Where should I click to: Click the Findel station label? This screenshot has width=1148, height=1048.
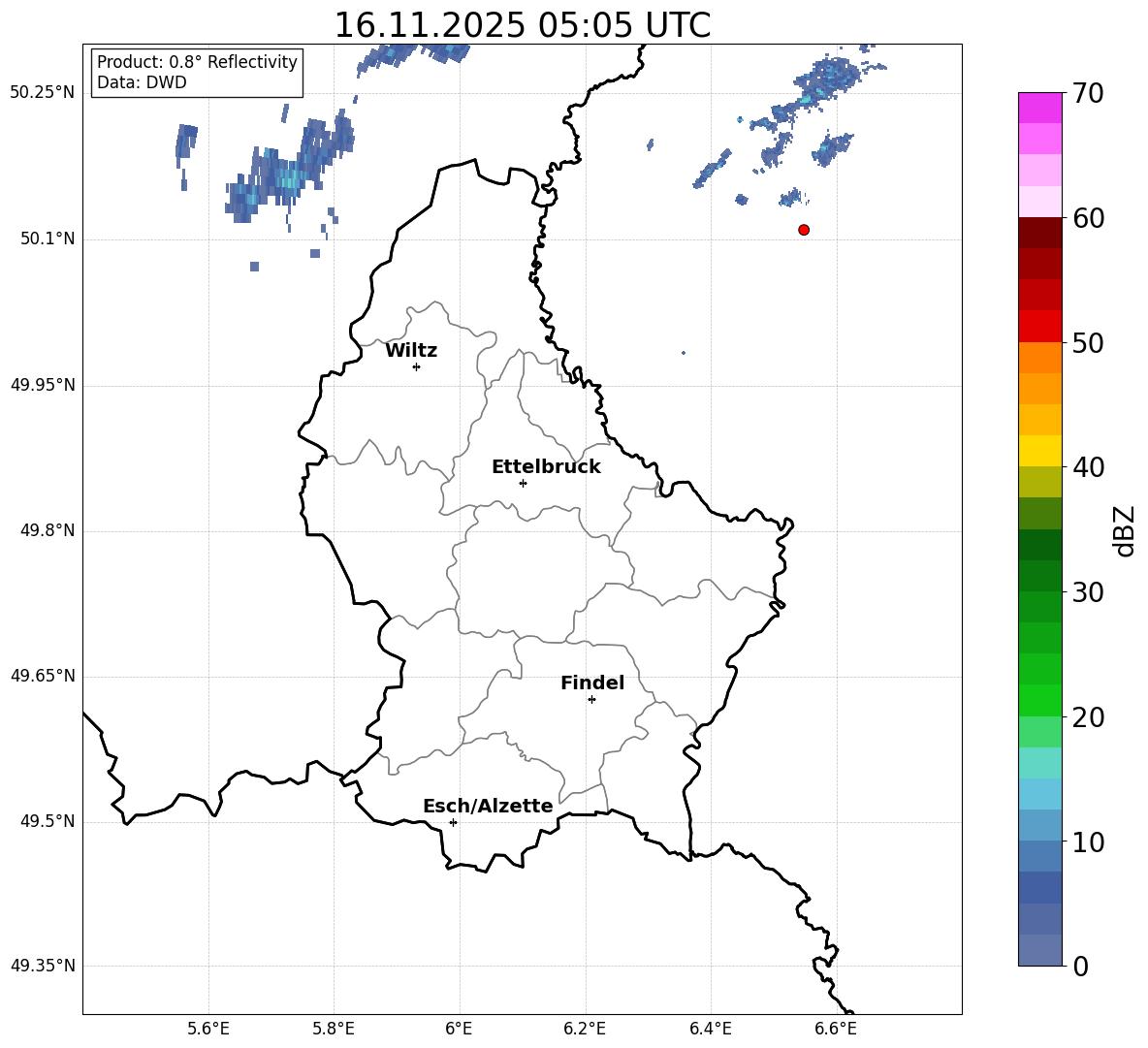coord(592,683)
